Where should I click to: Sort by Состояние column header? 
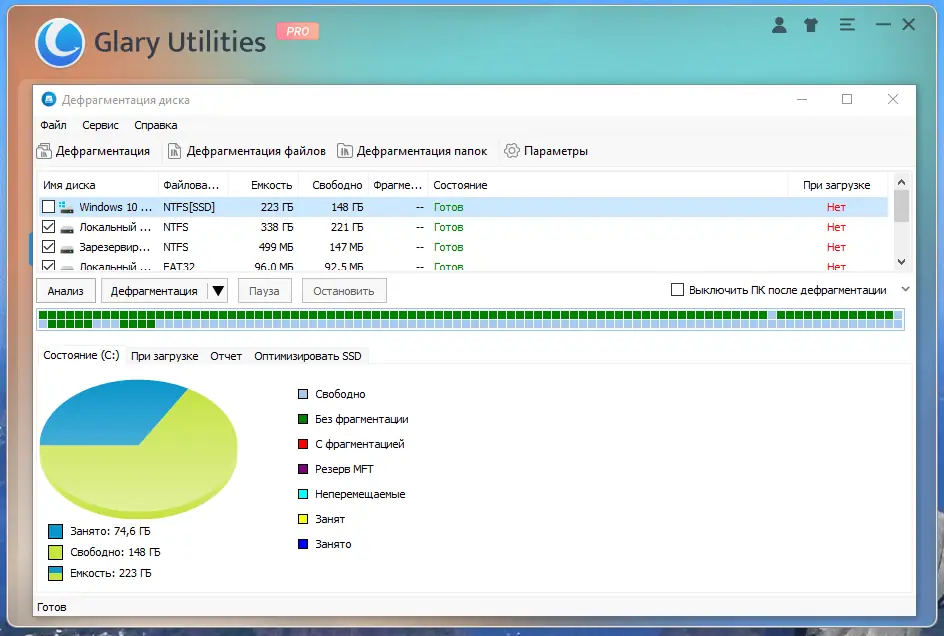click(x=607, y=185)
